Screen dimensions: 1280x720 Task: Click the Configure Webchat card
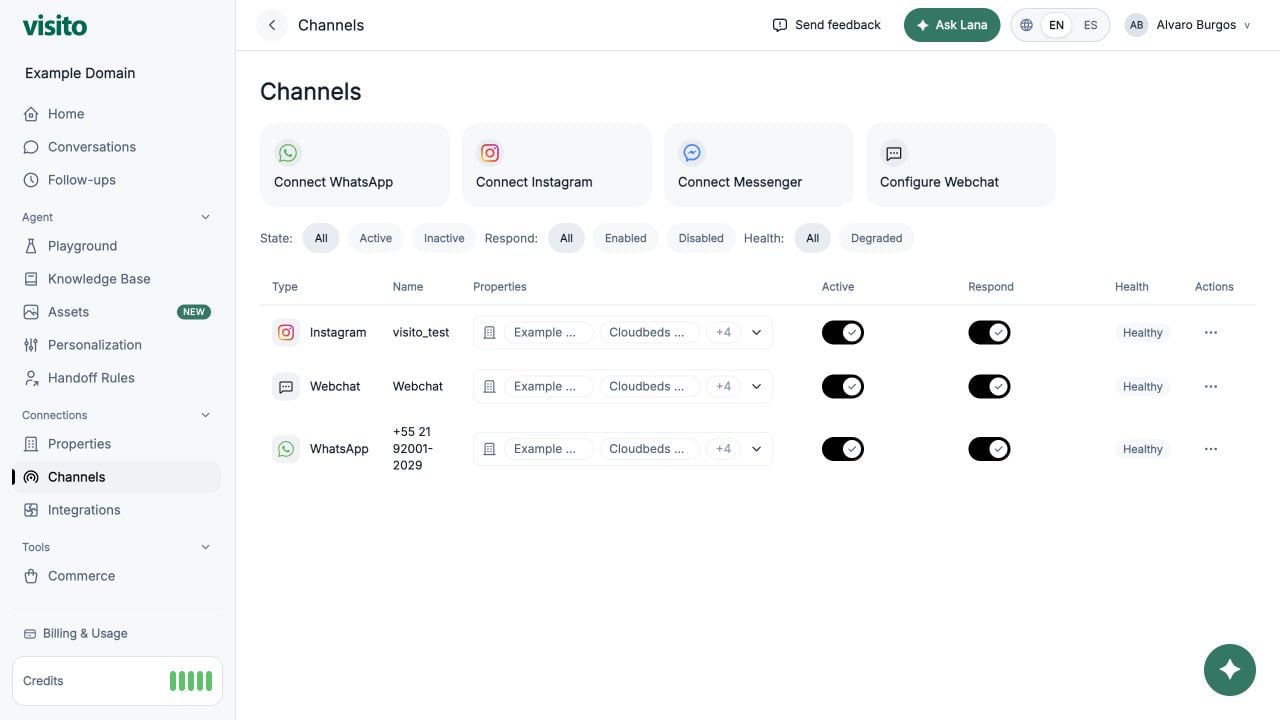pos(961,165)
